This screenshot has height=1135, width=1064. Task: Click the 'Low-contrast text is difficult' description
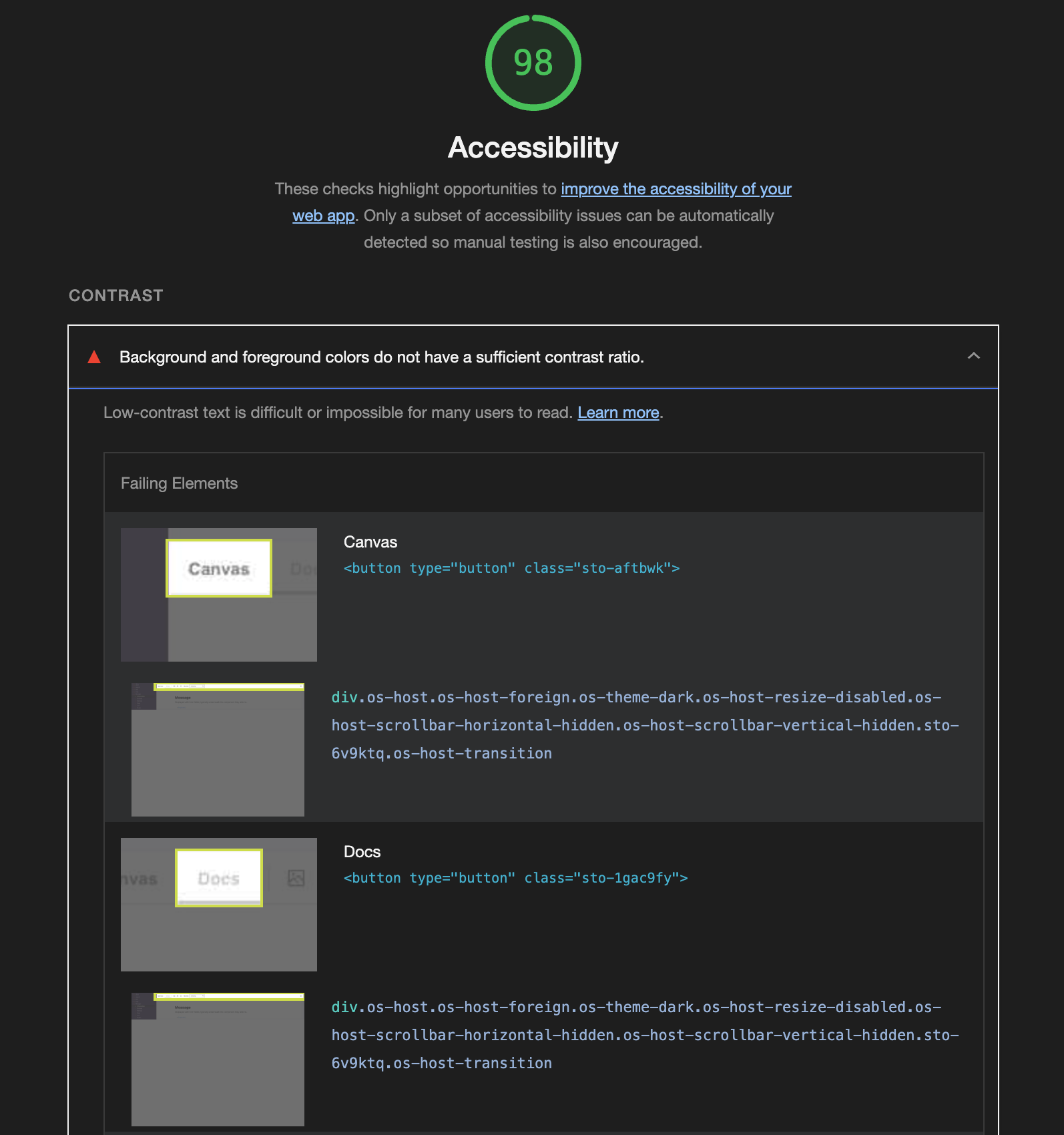(x=337, y=413)
